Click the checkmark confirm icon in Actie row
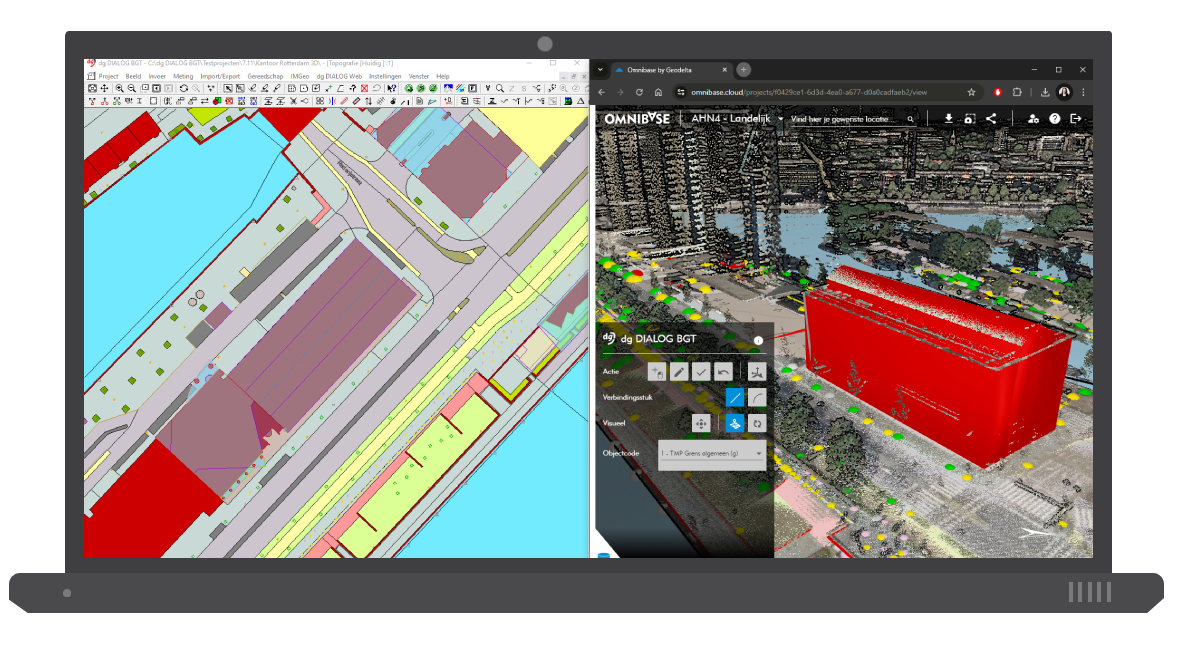The image size is (1179, 650). tap(701, 371)
